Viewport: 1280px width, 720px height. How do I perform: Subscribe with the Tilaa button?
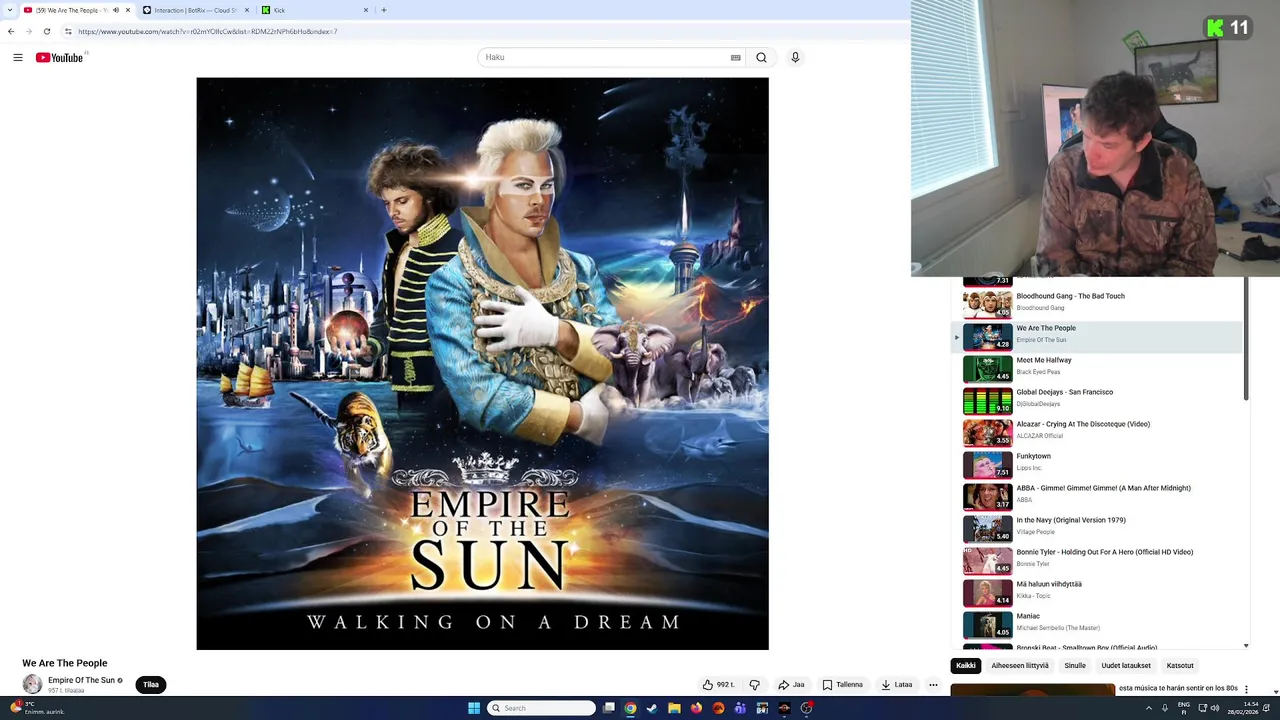click(151, 685)
